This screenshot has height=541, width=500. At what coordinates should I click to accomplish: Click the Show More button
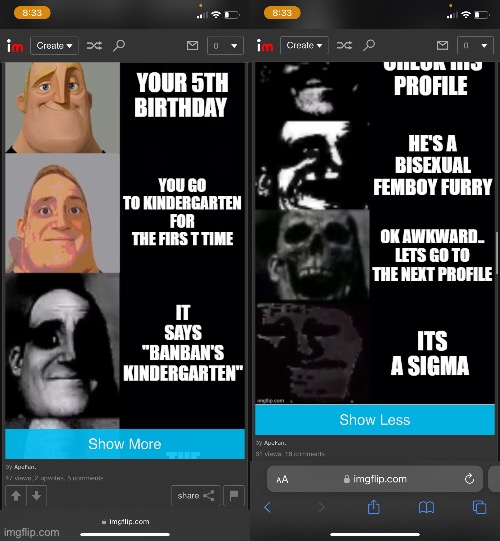coord(125,444)
